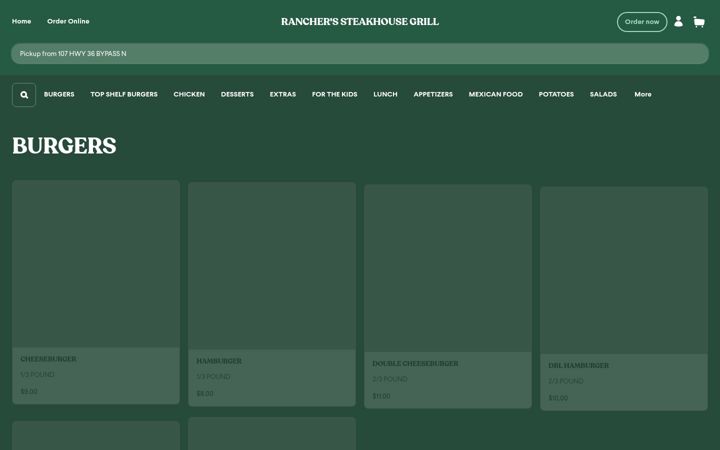Select the Mexican Food category

495,95
